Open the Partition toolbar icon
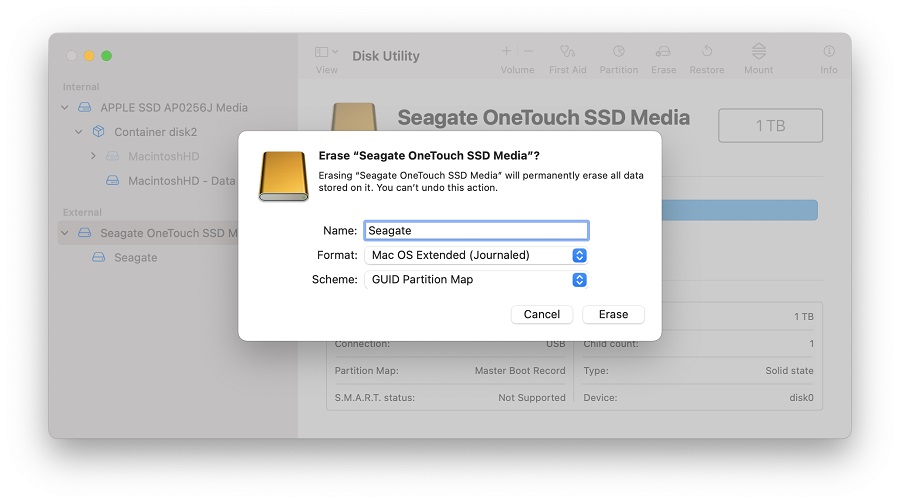This screenshot has height=503, width=900. point(618,52)
